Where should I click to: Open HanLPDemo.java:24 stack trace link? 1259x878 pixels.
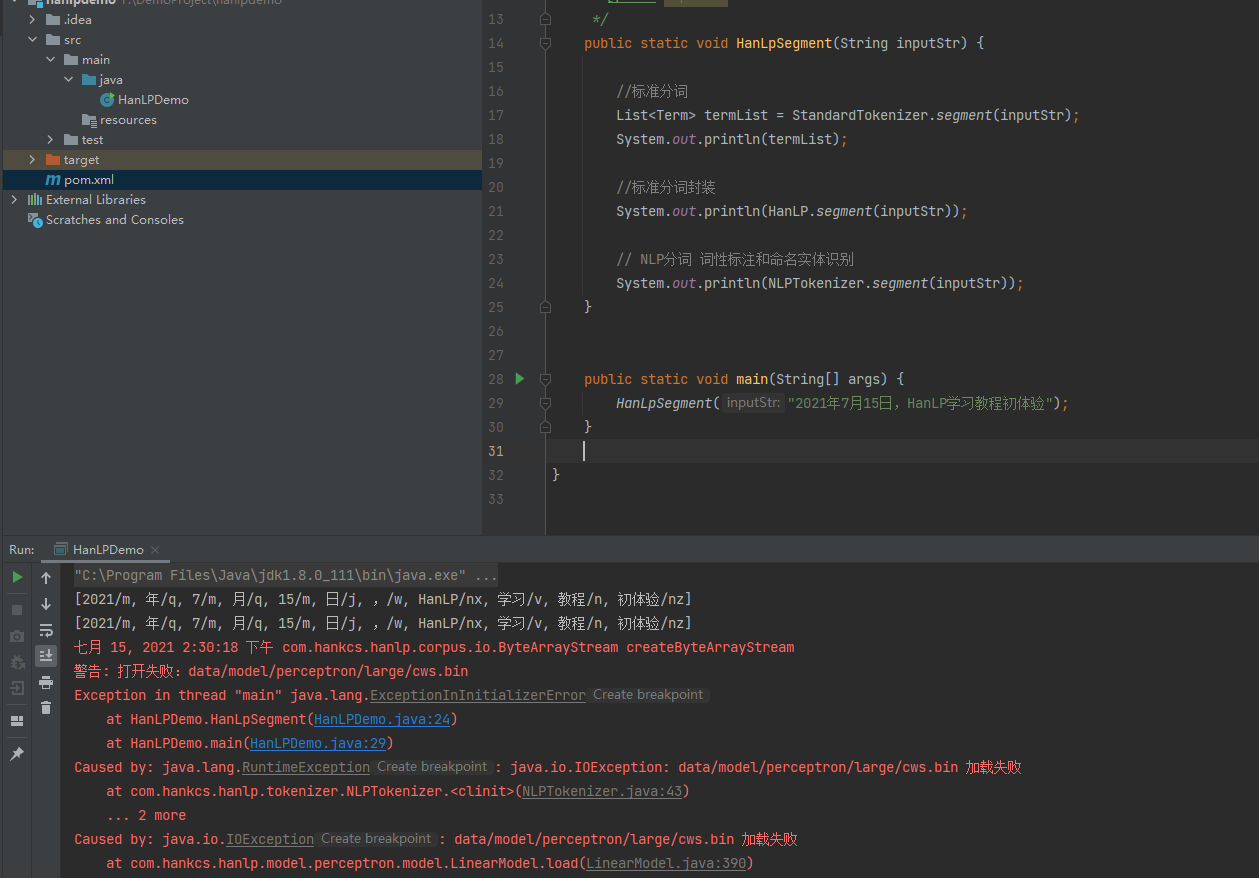tap(382, 719)
